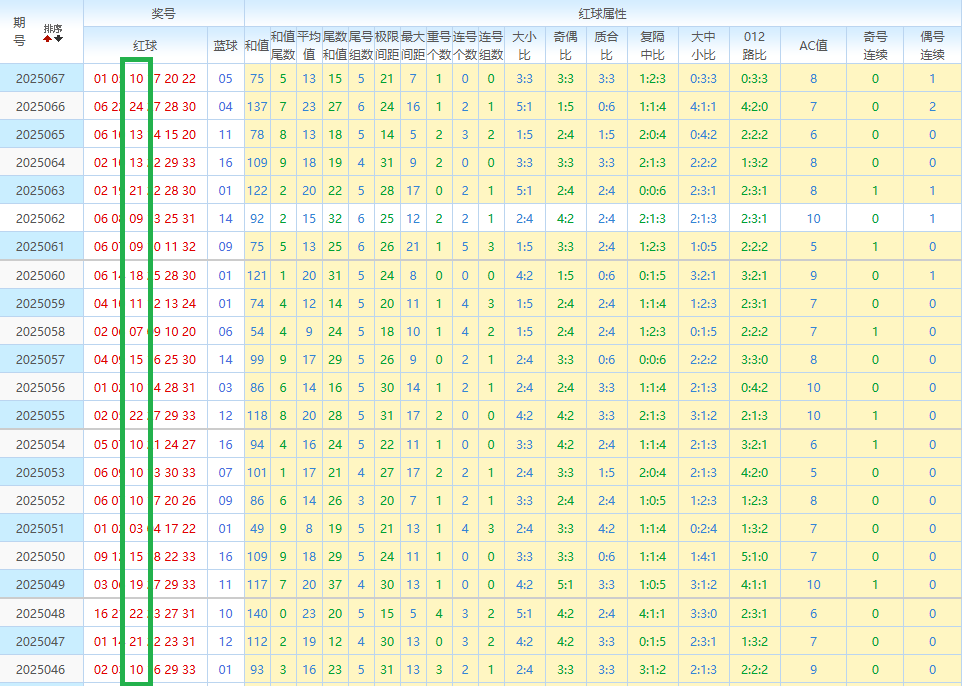The width and height of the screenshot is (962, 686).
Task: Click the 红球属性 group header
Action: pos(602,13)
